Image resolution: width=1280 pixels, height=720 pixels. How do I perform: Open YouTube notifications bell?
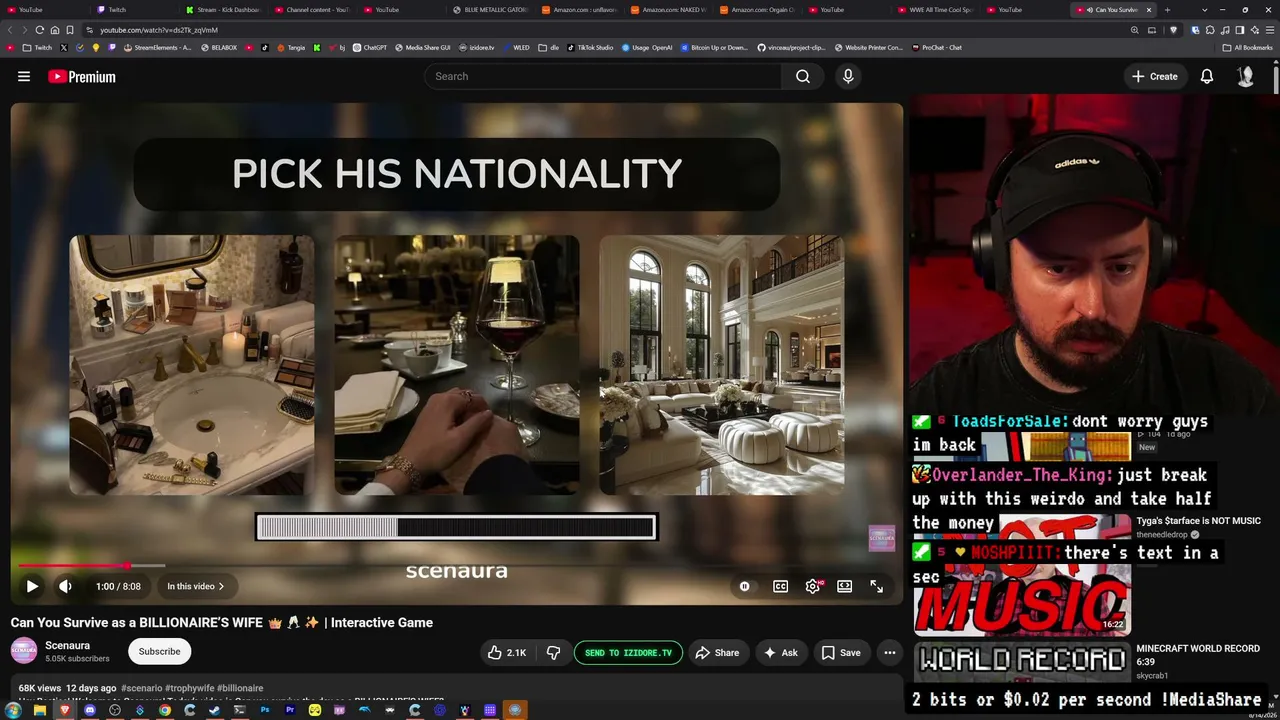pyautogui.click(x=1207, y=77)
